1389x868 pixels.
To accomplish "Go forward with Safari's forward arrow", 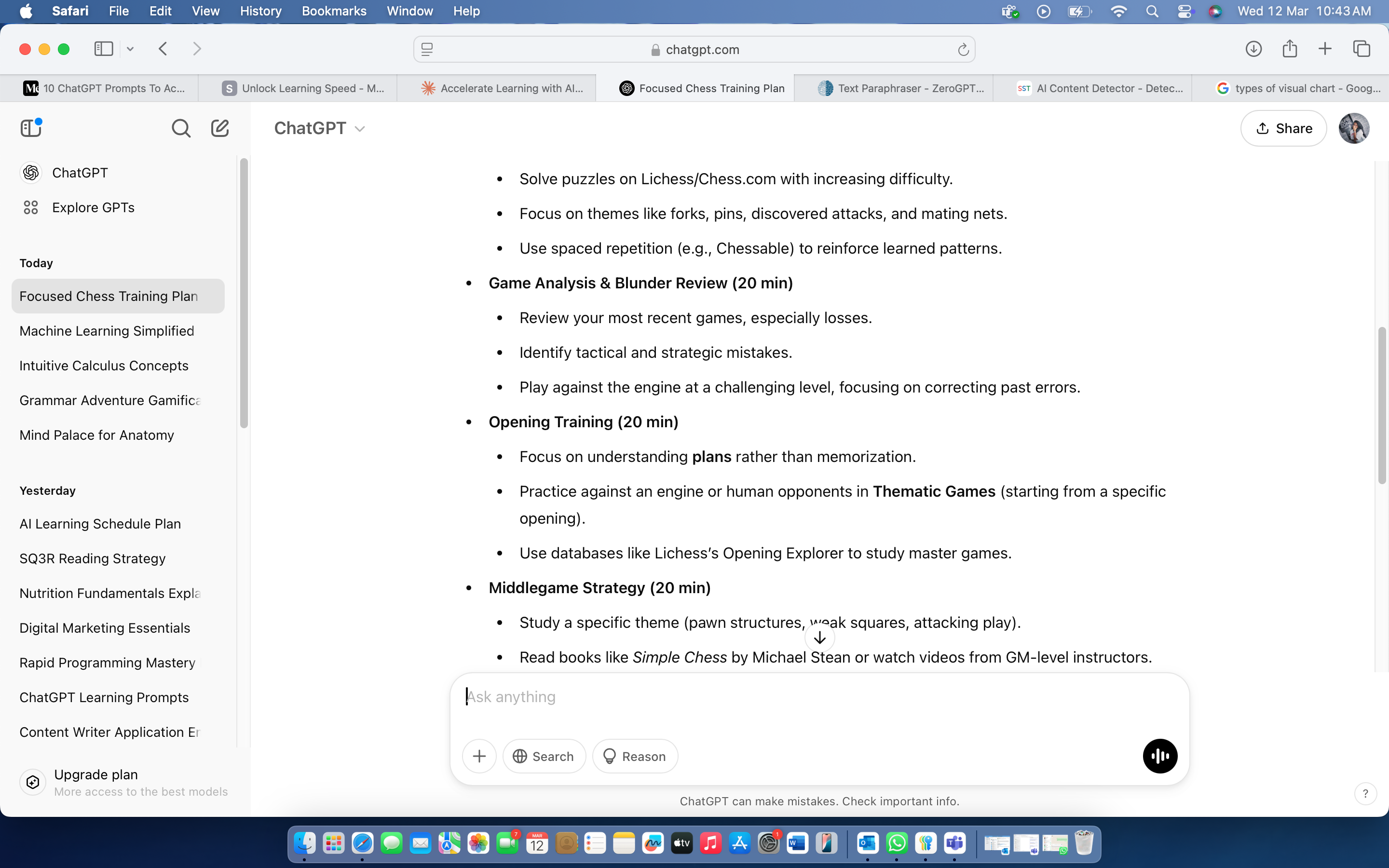I will (197, 49).
